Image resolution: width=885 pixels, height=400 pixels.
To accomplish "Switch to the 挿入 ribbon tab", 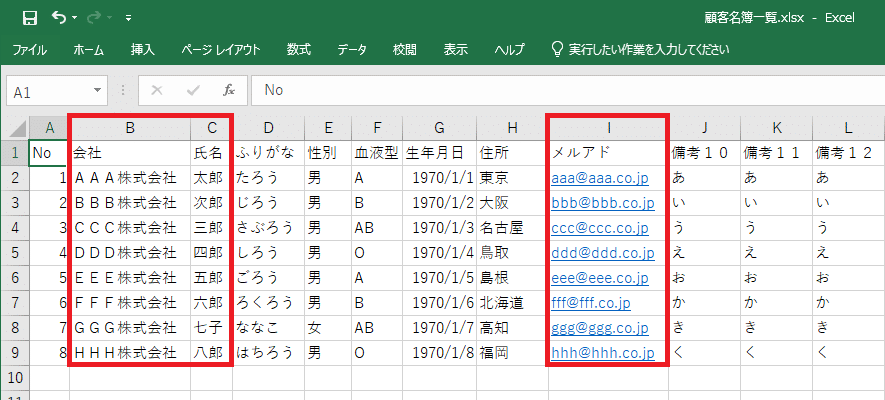I will point(143,50).
